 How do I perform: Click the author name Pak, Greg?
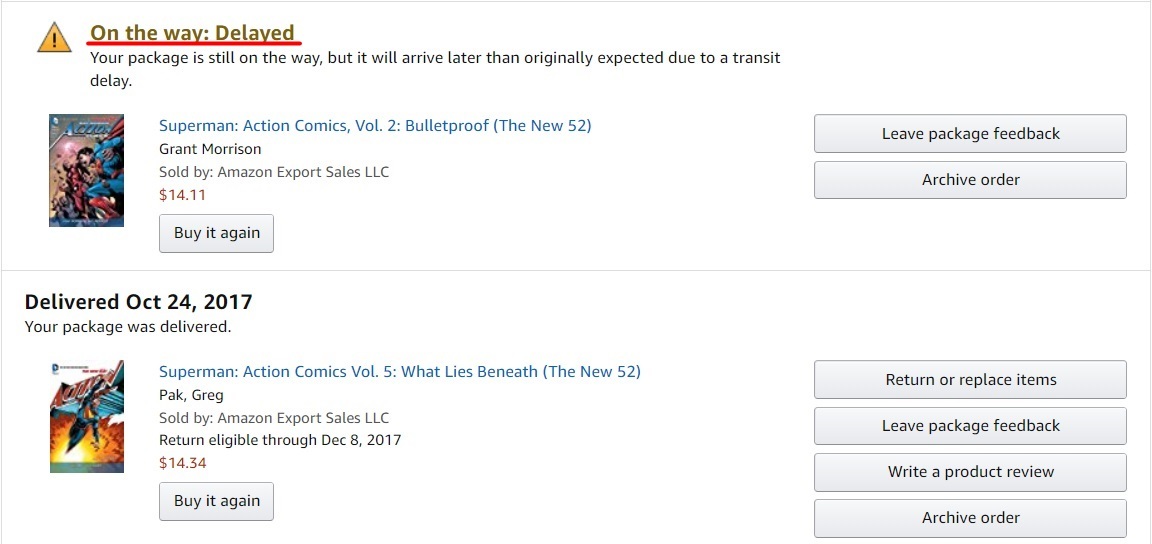click(191, 396)
